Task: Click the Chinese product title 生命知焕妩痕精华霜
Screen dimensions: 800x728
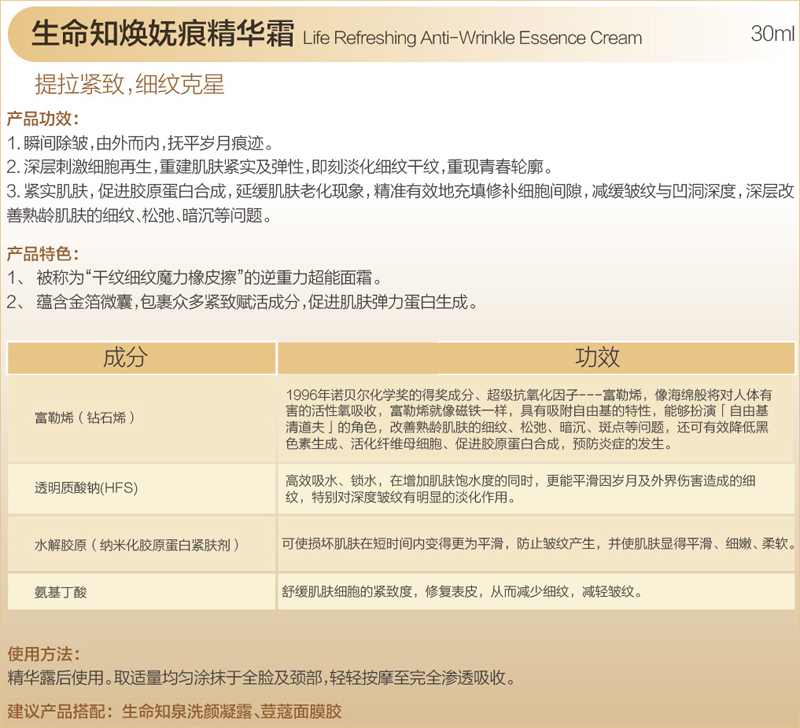Action: pyautogui.click(x=165, y=37)
